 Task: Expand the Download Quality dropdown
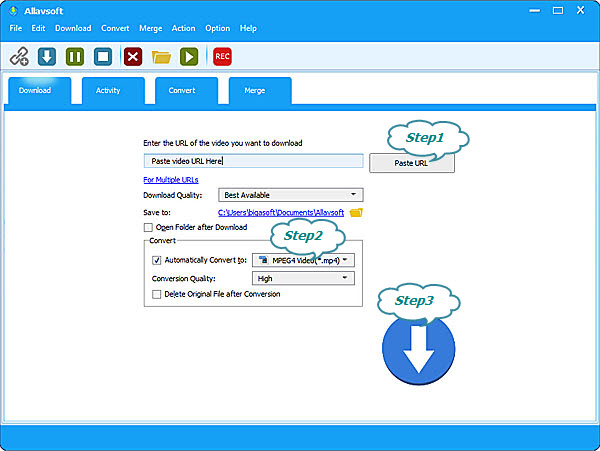coord(290,195)
